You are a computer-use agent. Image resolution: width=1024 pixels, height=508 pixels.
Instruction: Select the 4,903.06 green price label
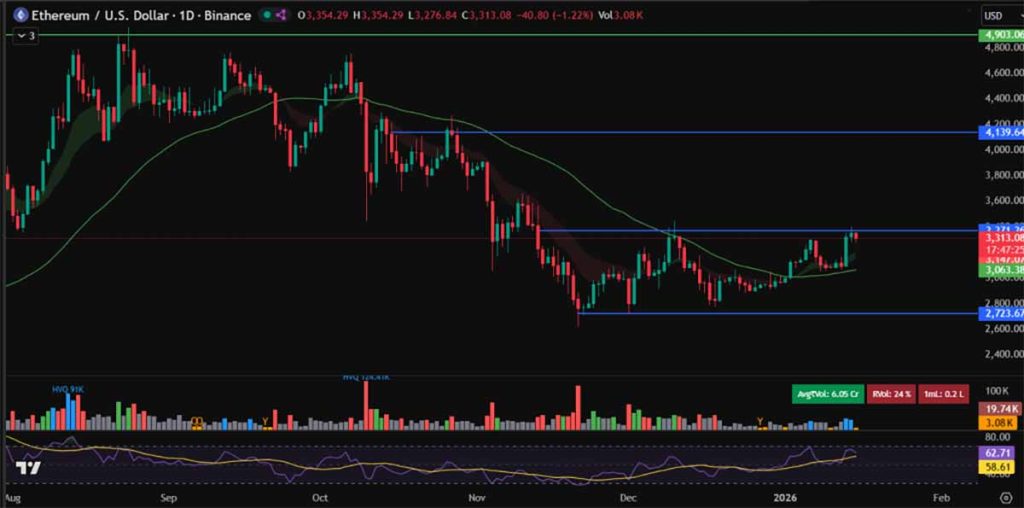click(1001, 35)
